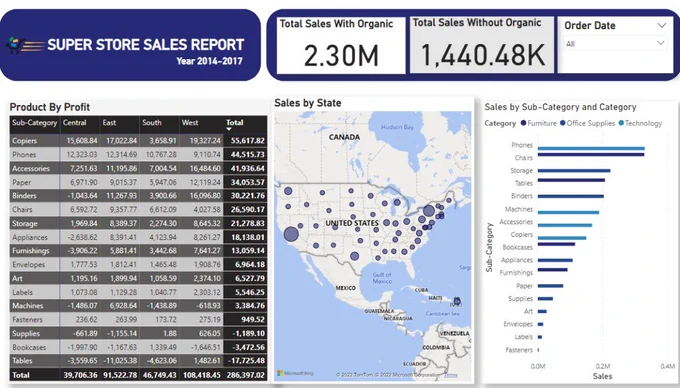Click the Phones total value 44,515.73
The image size is (680, 388).
click(248, 154)
